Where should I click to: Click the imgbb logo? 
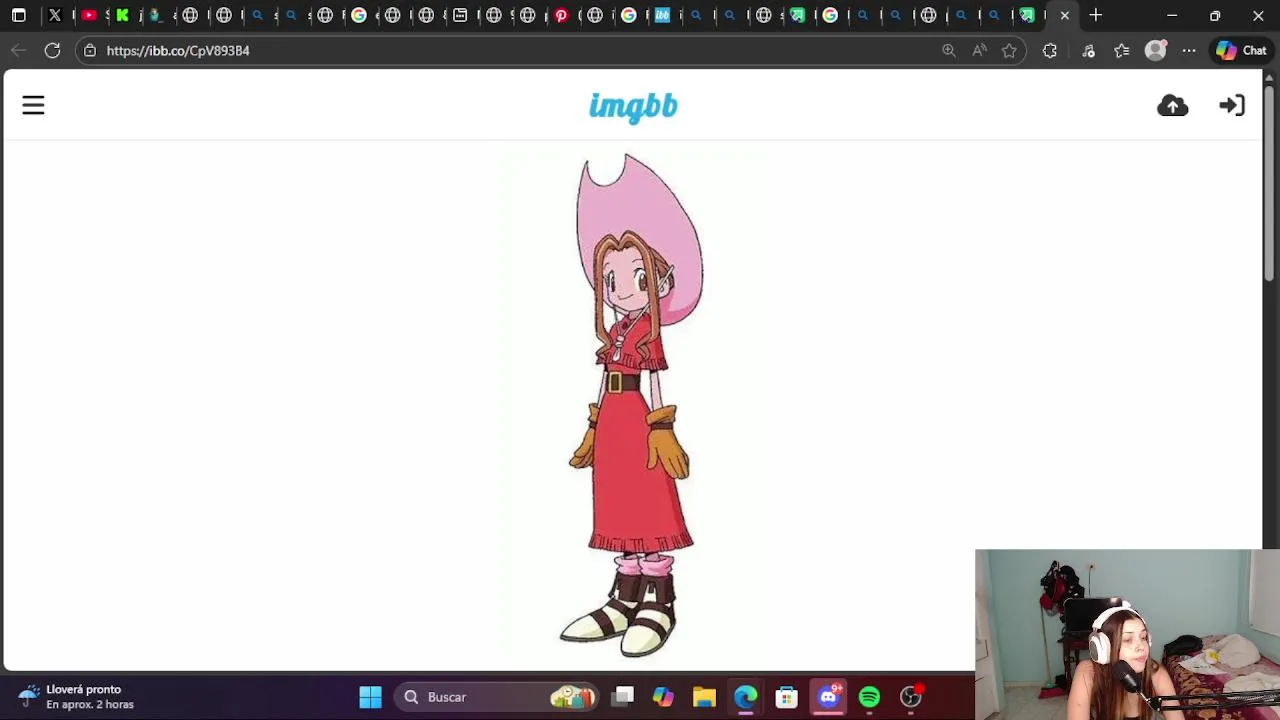point(633,106)
